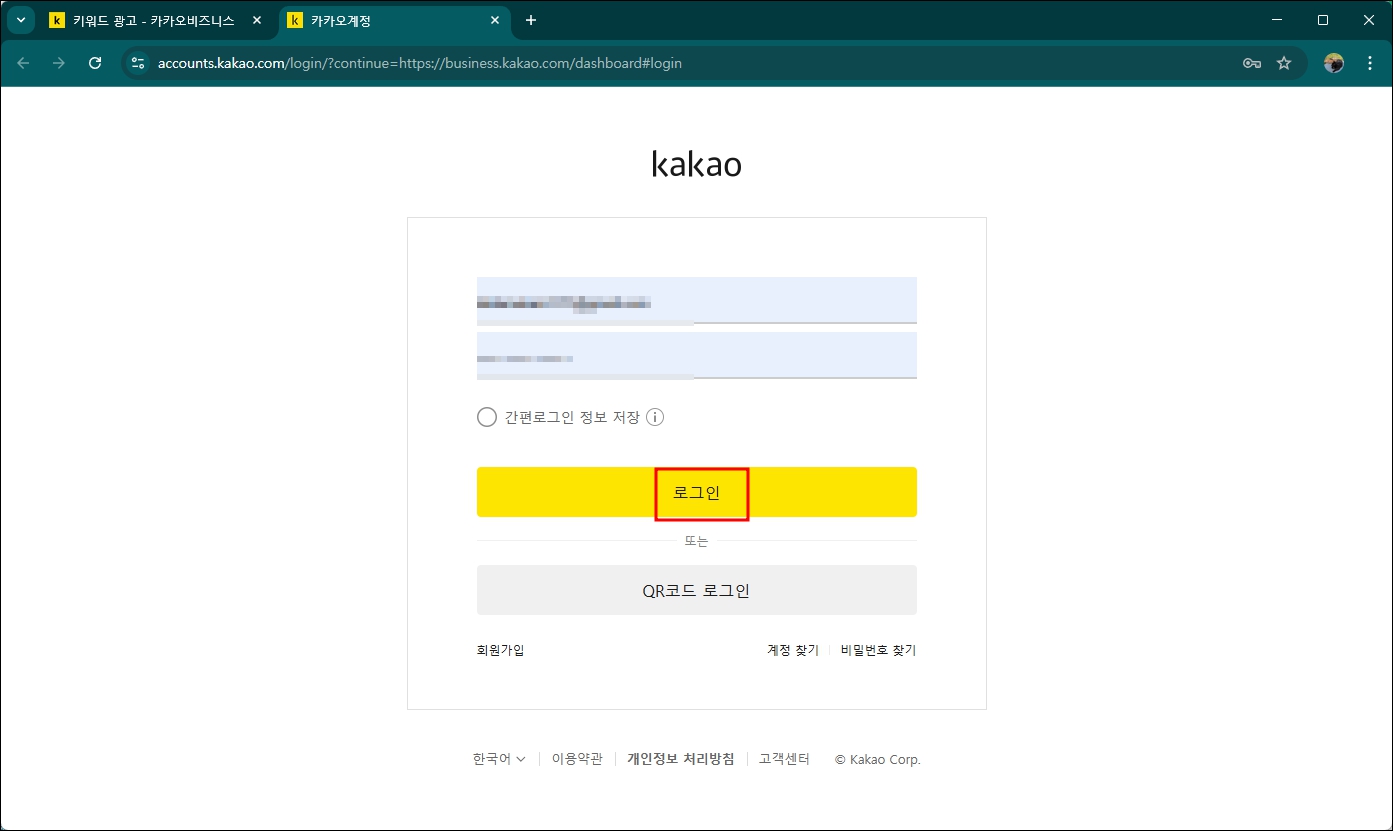Click the browser profile avatar
This screenshot has height=831, width=1393.
1333,62
